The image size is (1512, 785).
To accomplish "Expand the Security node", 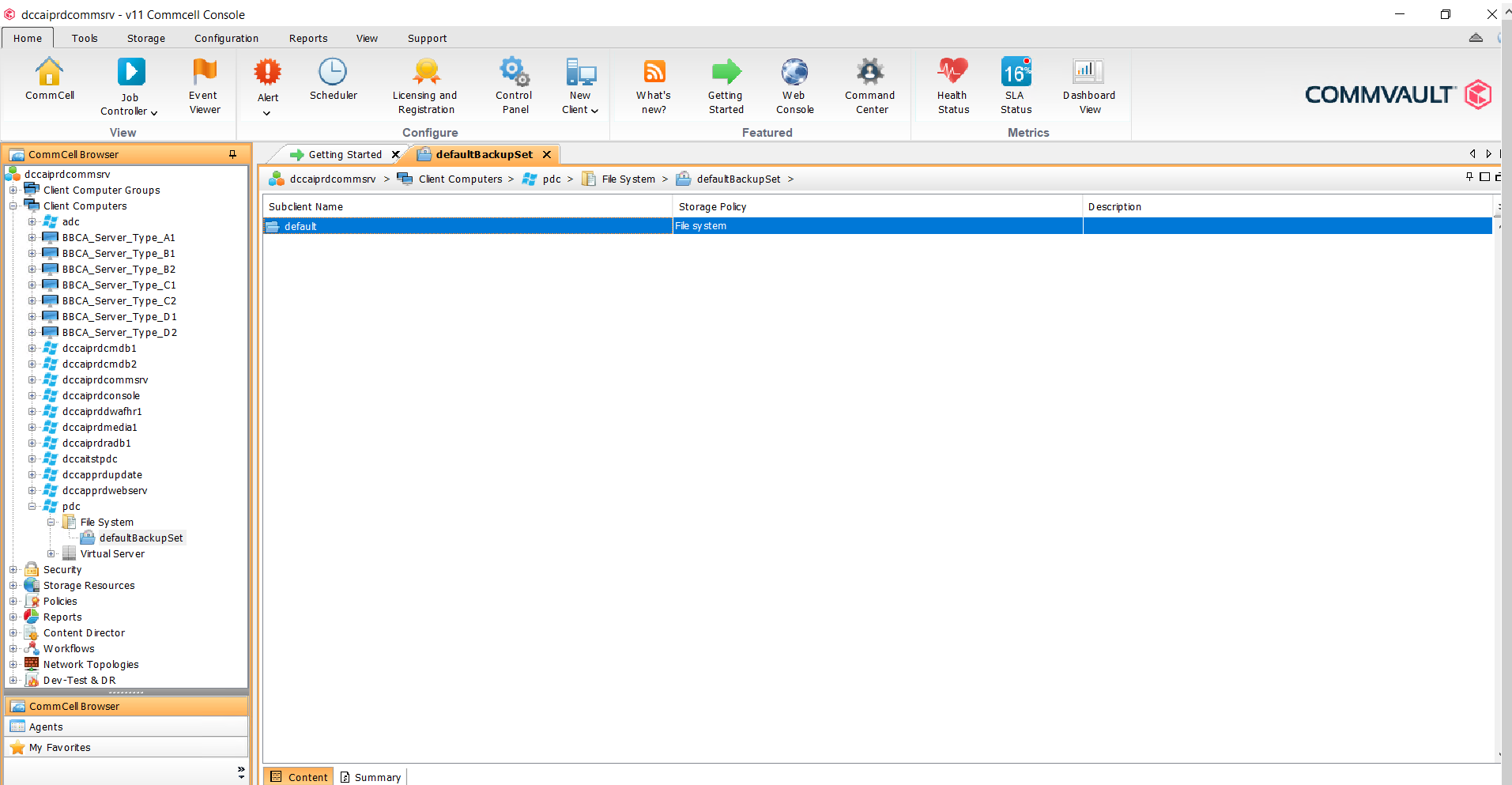I will tap(13, 569).
